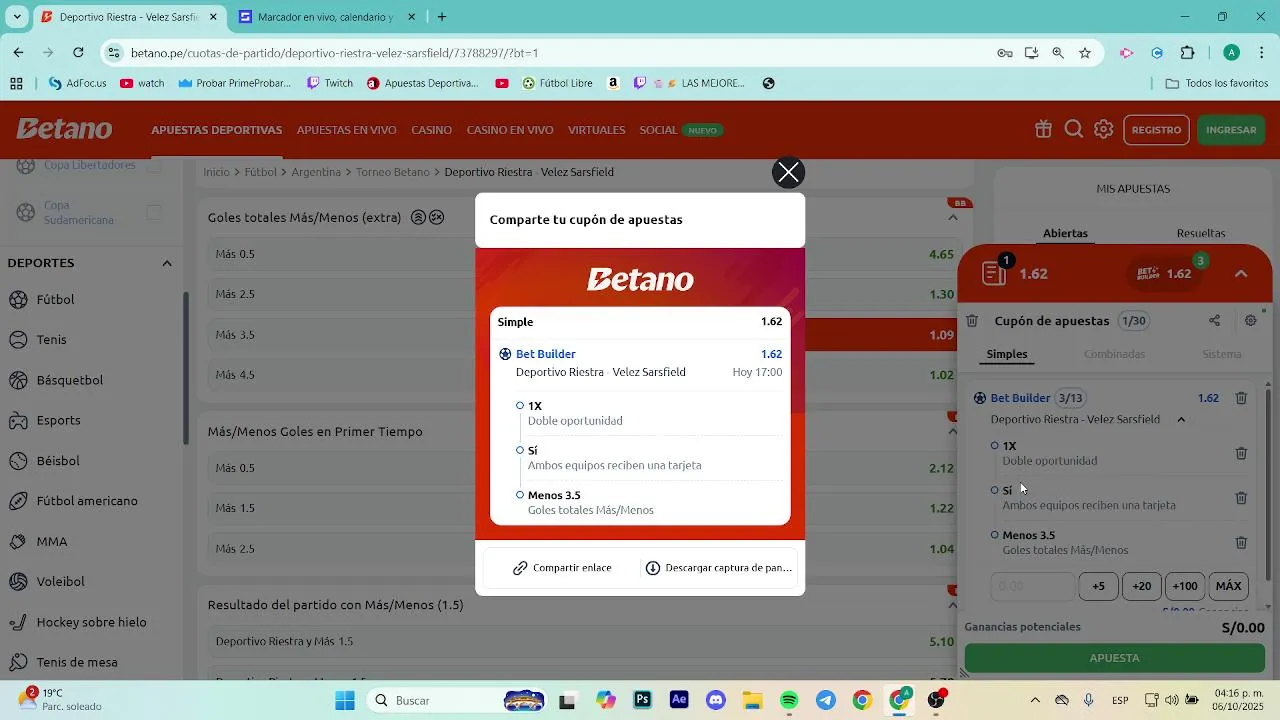Share the bet slip via share icon

pos(1214,321)
